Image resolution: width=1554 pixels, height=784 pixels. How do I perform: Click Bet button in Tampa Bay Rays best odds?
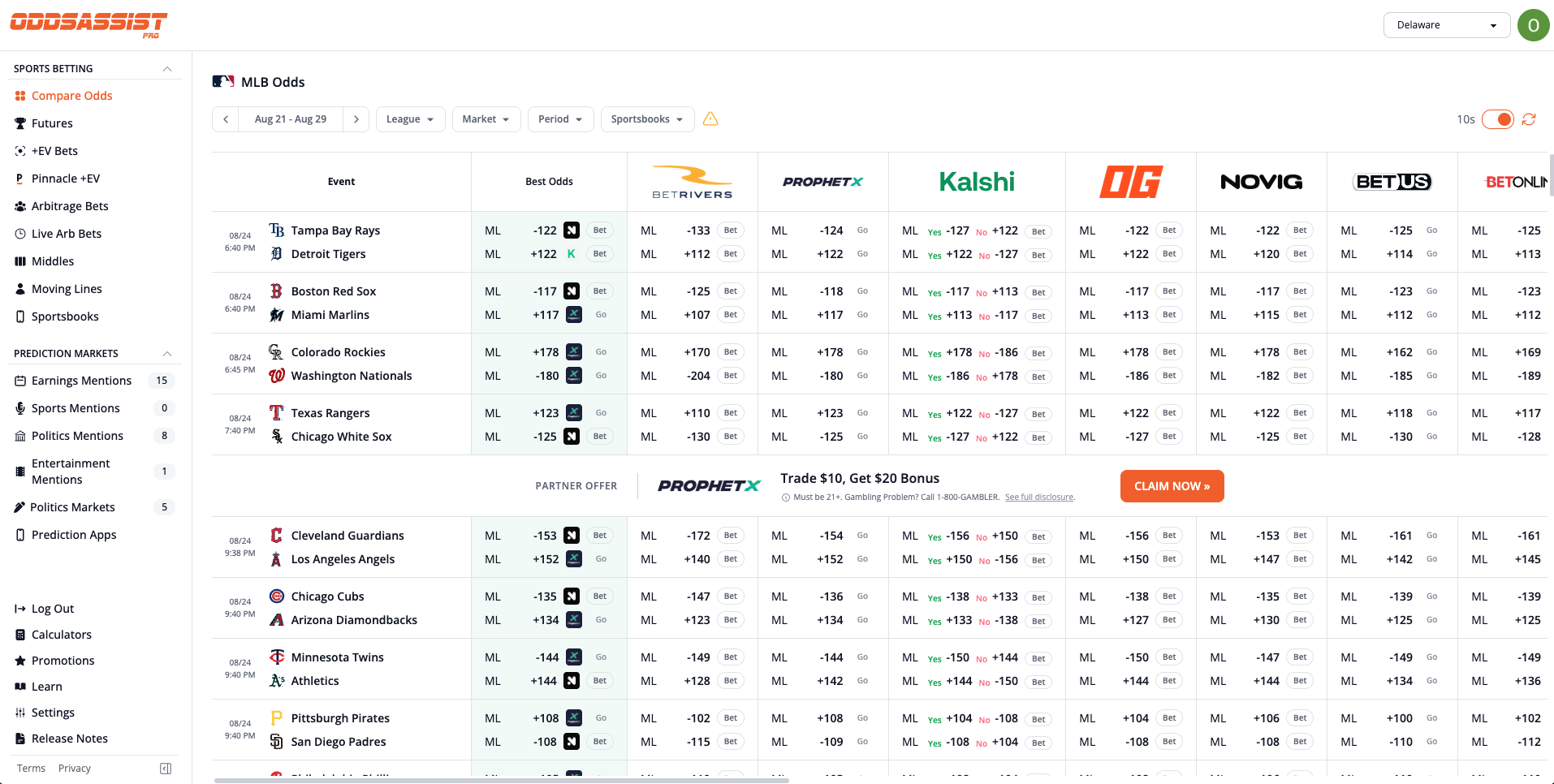coord(600,230)
